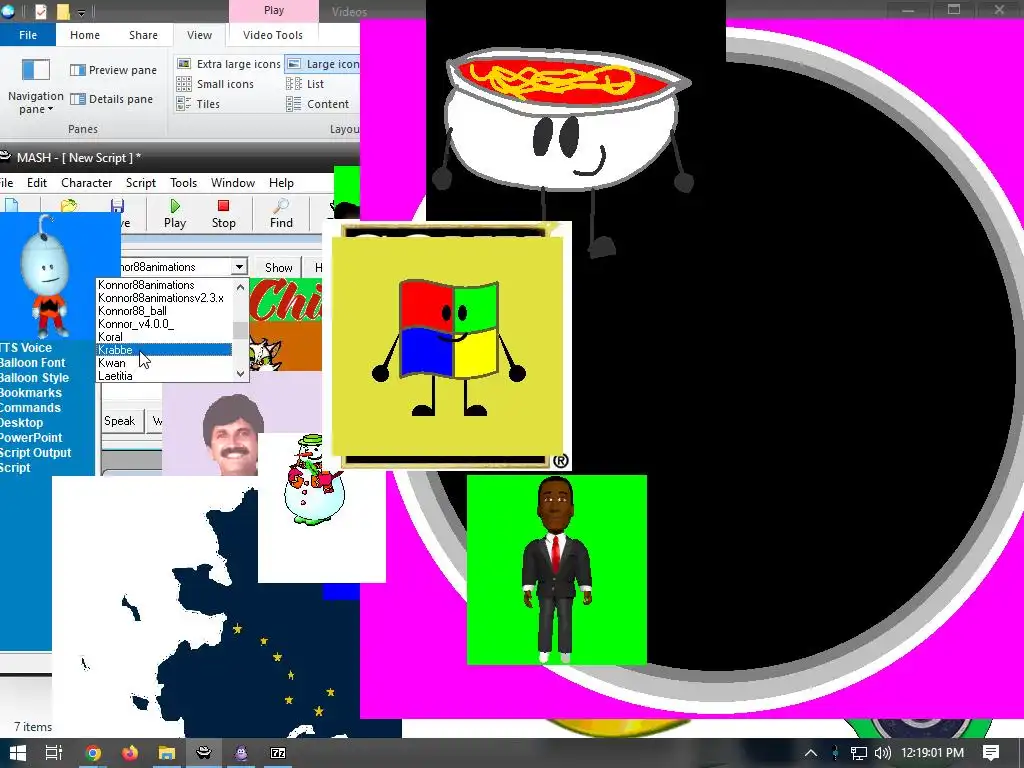Click the suited man character on green

coord(556,569)
